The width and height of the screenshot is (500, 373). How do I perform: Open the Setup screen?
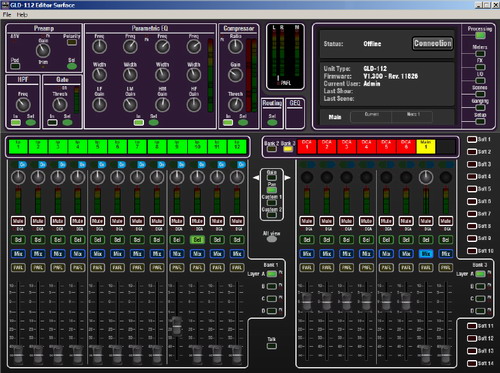[x=480, y=121]
